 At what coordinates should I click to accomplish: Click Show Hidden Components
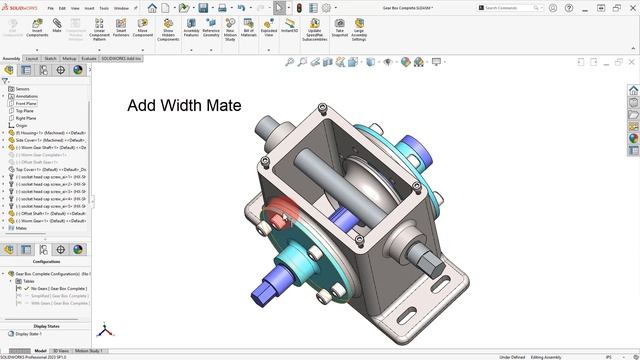click(168, 29)
